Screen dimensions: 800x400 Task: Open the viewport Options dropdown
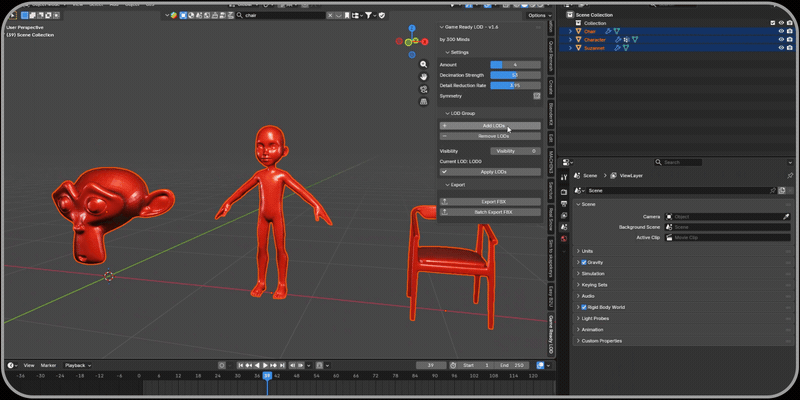click(x=539, y=15)
